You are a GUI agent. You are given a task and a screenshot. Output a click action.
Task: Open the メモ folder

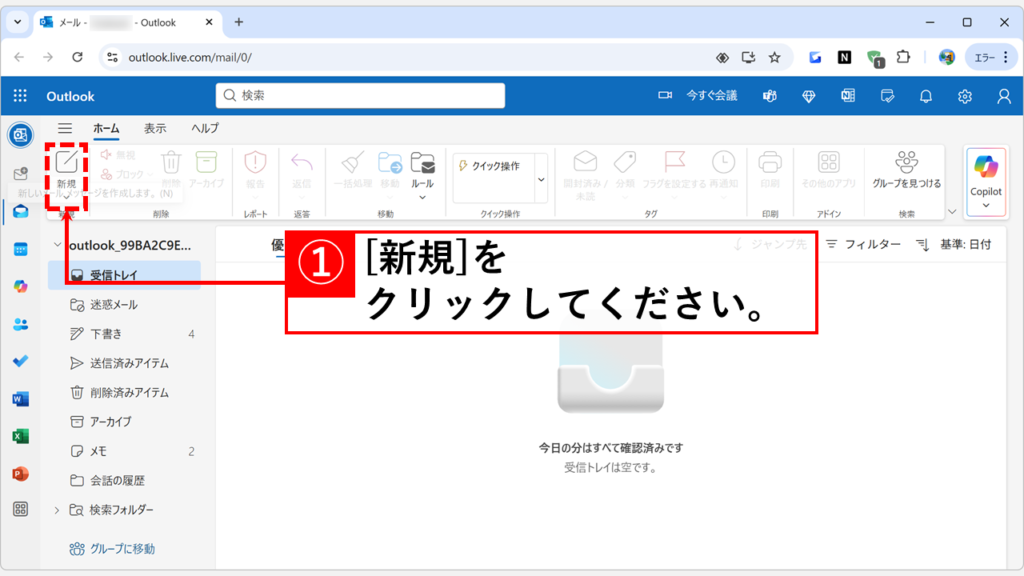[x=124, y=451]
